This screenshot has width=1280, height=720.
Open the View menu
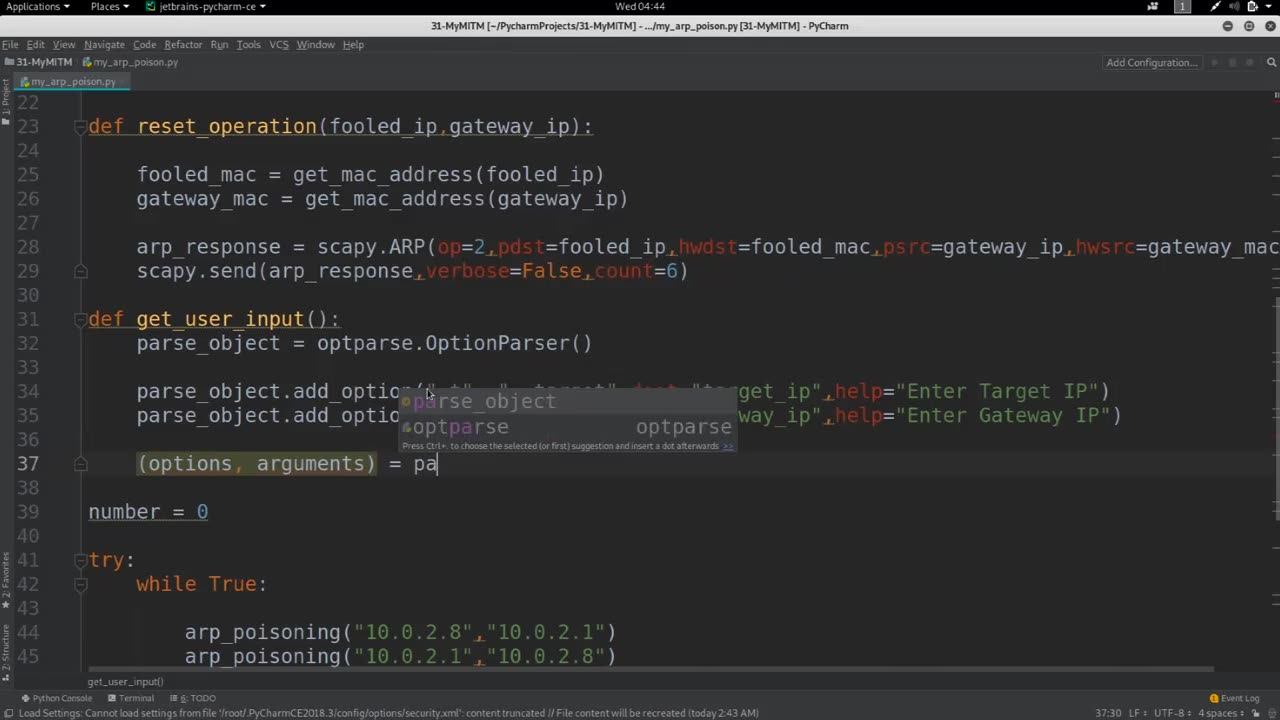pyautogui.click(x=64, y=44)
